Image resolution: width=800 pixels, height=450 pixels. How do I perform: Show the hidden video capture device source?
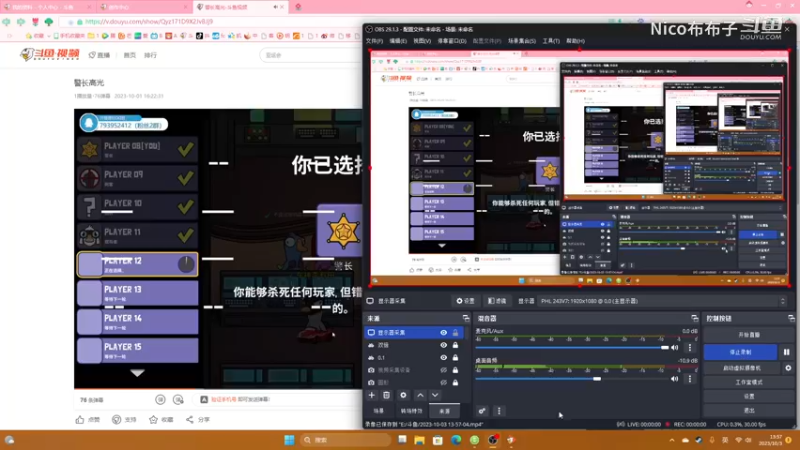tap(443, 370)
